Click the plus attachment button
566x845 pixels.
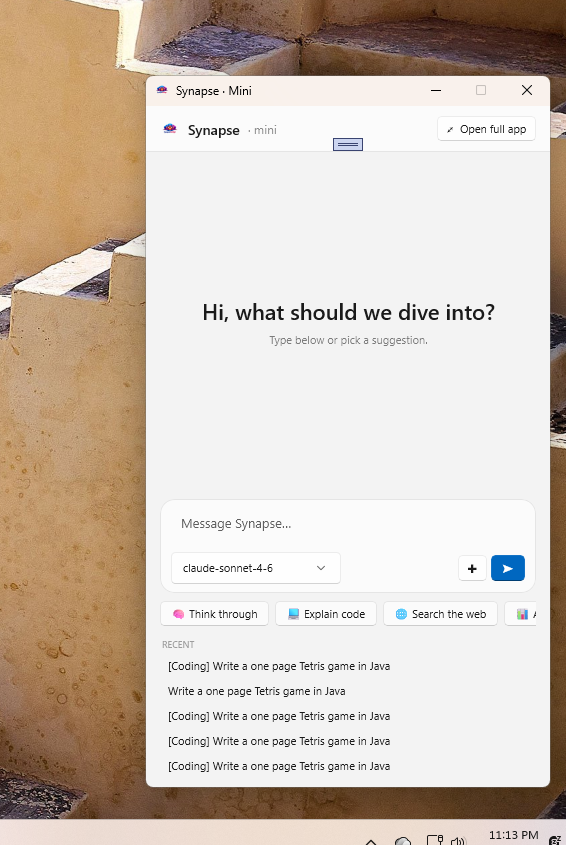click(472, 568)
